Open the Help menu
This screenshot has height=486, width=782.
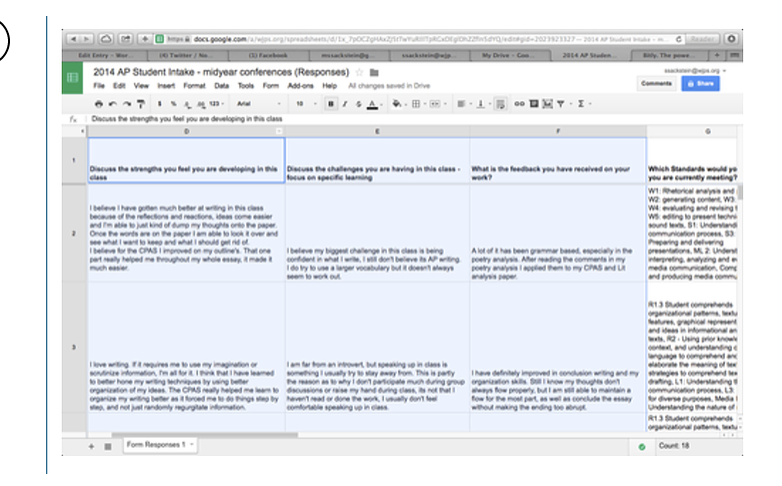tap(329, 86)
